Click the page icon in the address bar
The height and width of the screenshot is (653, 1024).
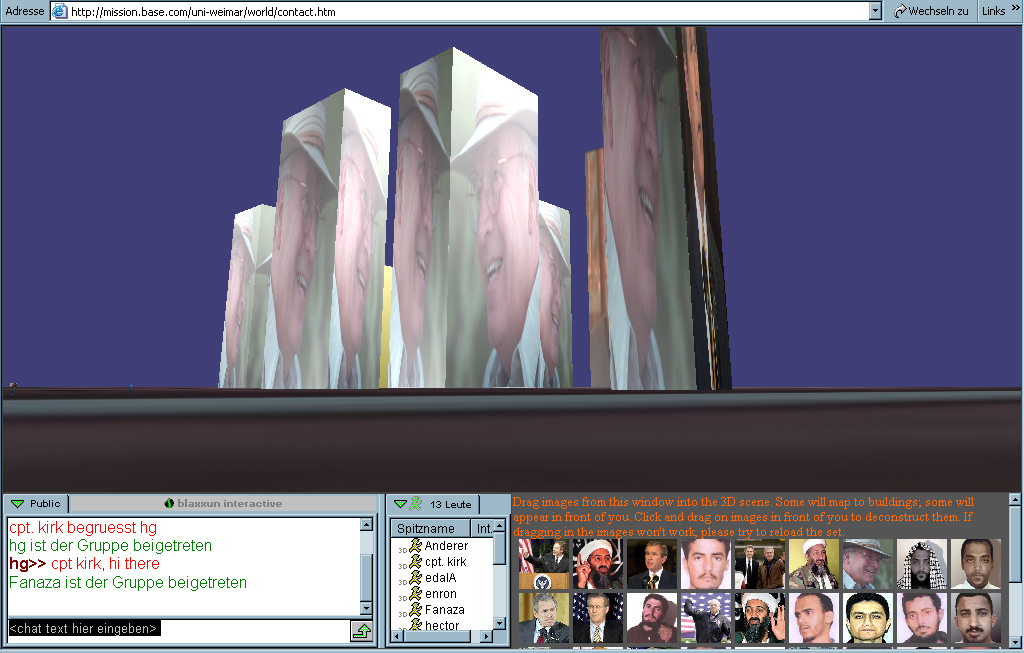point(59,11)
